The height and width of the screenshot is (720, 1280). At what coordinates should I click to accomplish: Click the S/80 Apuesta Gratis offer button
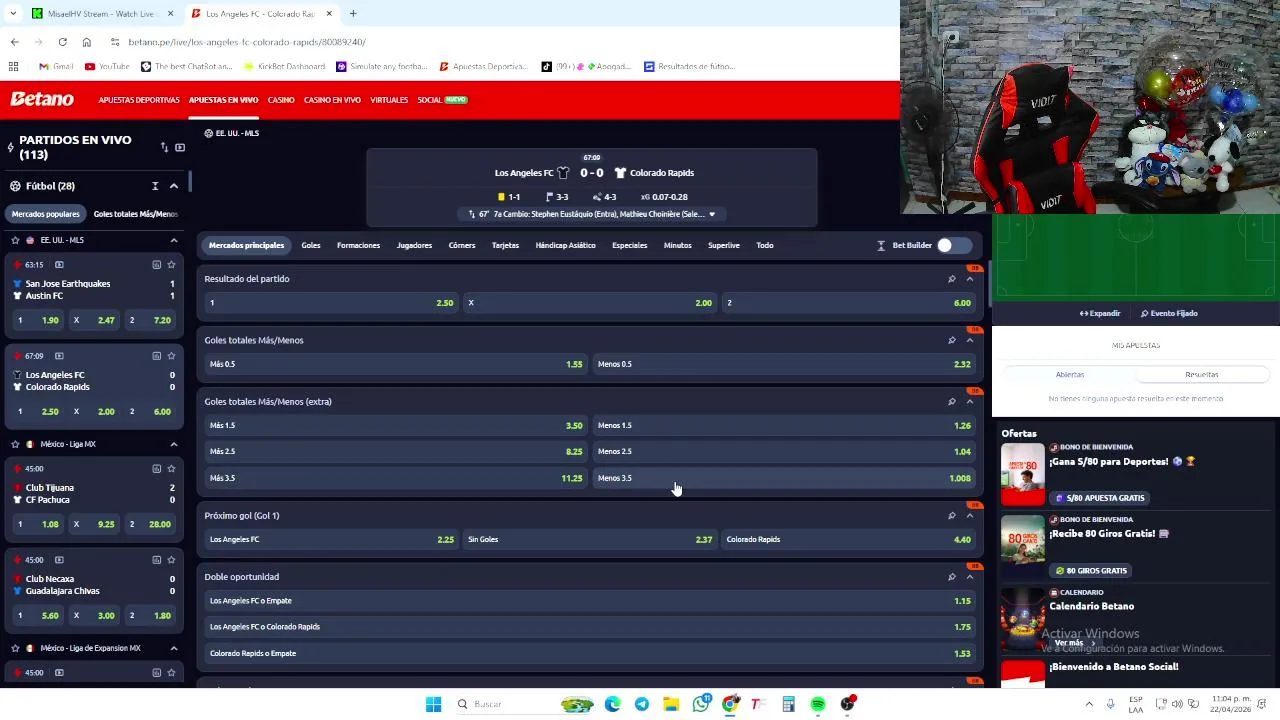click(1098, 498)
